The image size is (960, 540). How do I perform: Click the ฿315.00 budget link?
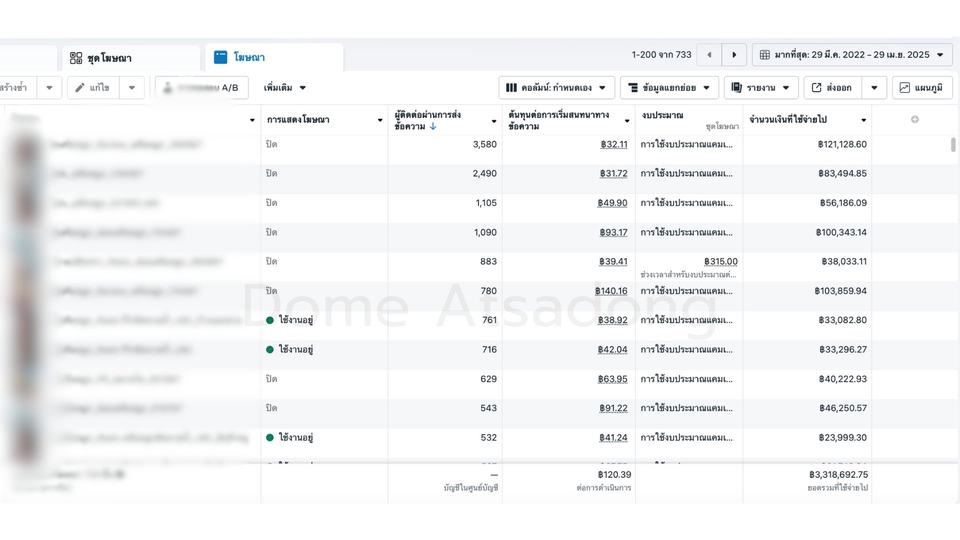pyautogui.click(x=721, y=261)
